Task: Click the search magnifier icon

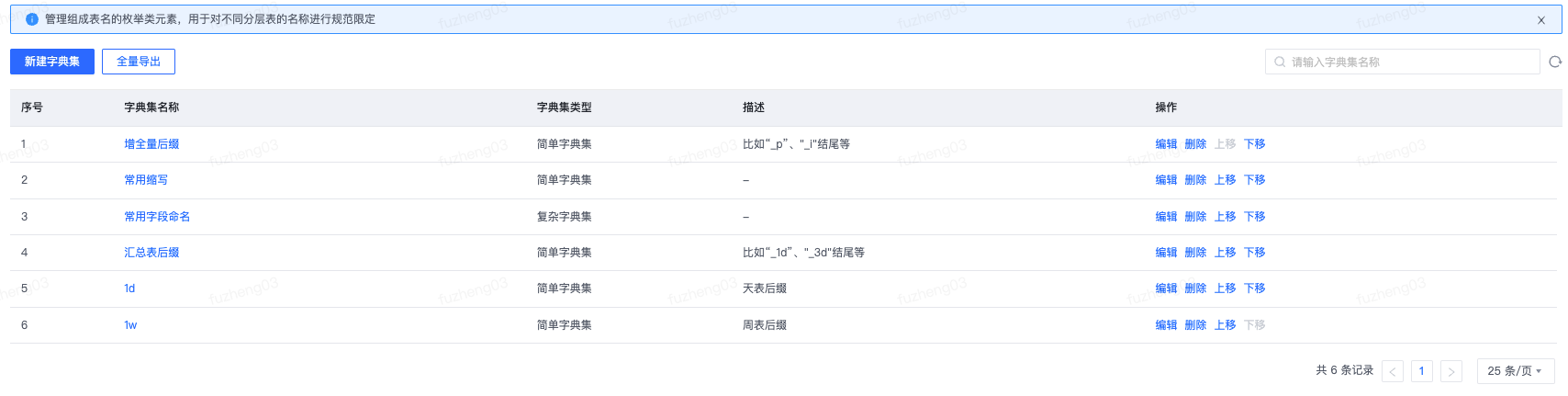Action: 1280,62
